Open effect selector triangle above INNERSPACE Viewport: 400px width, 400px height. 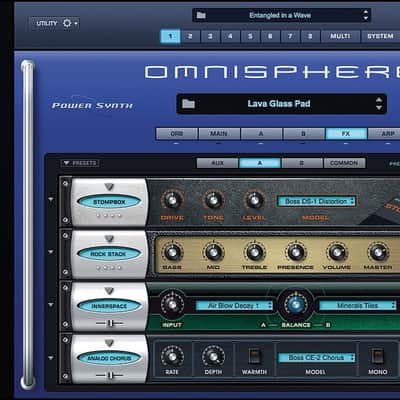point(109,291)
